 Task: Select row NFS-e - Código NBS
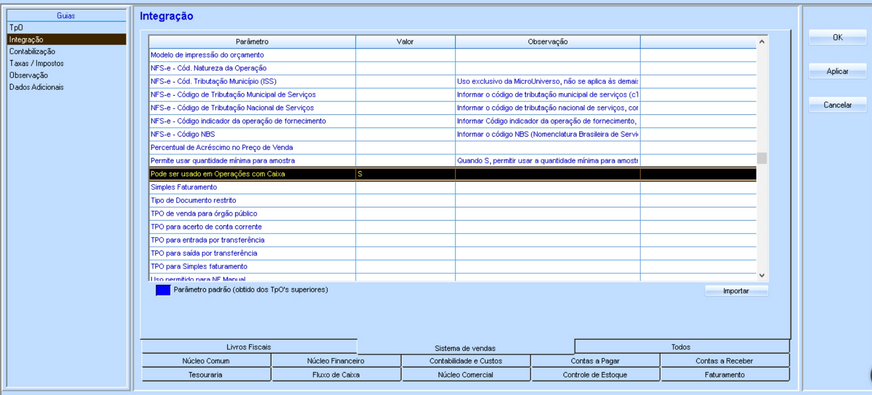pos(453,135)
